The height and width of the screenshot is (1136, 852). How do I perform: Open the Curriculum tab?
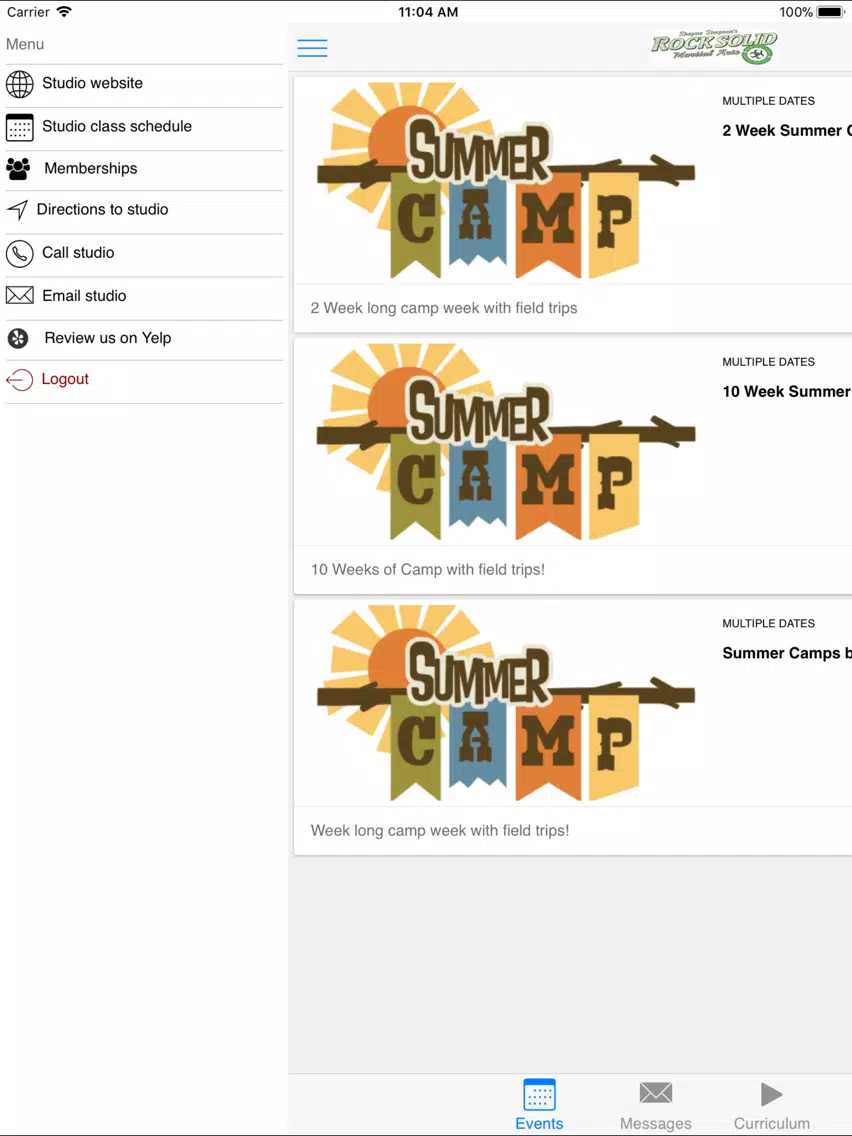coord(772,1105)
